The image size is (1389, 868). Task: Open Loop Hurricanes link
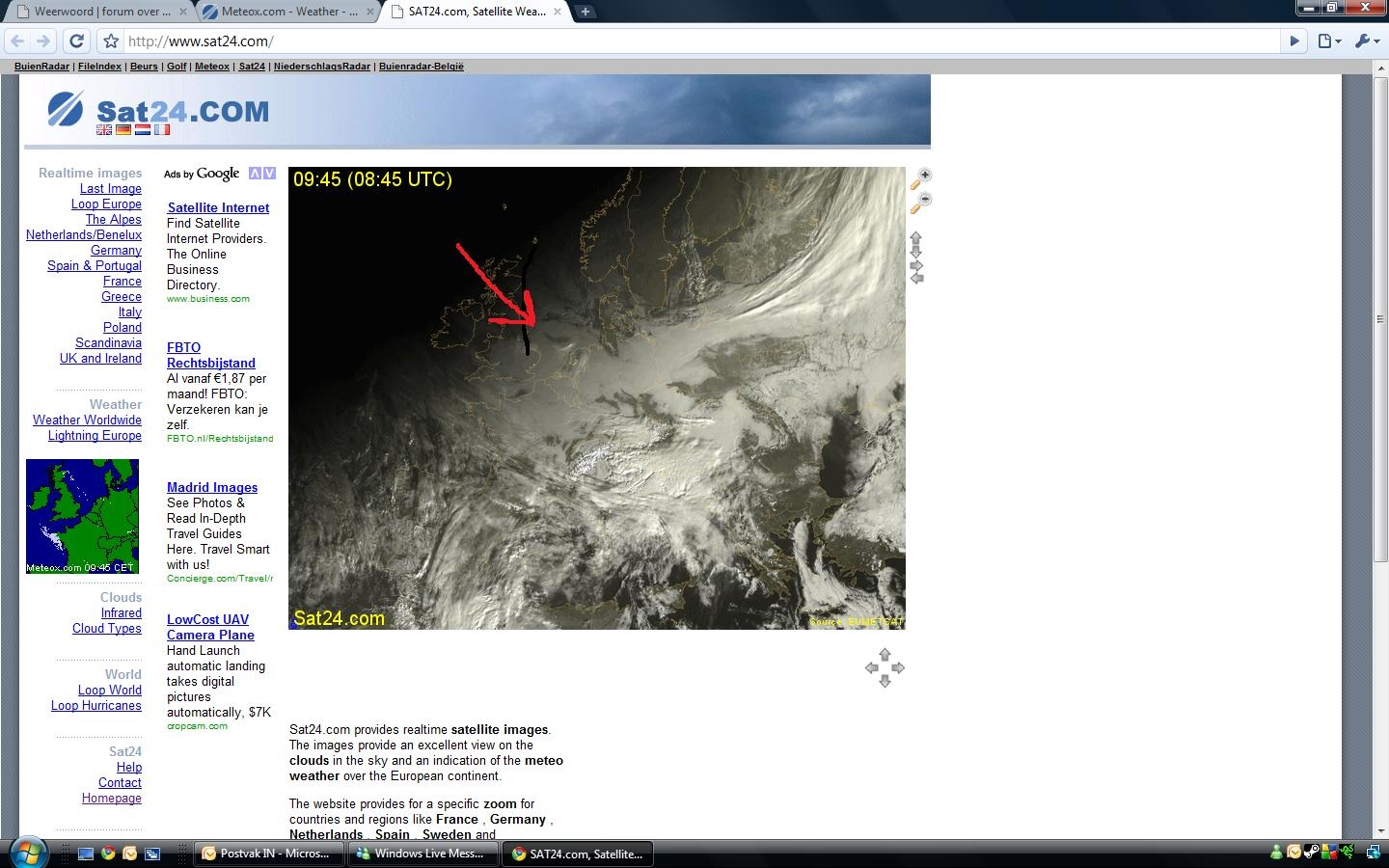tap(96, 706)
